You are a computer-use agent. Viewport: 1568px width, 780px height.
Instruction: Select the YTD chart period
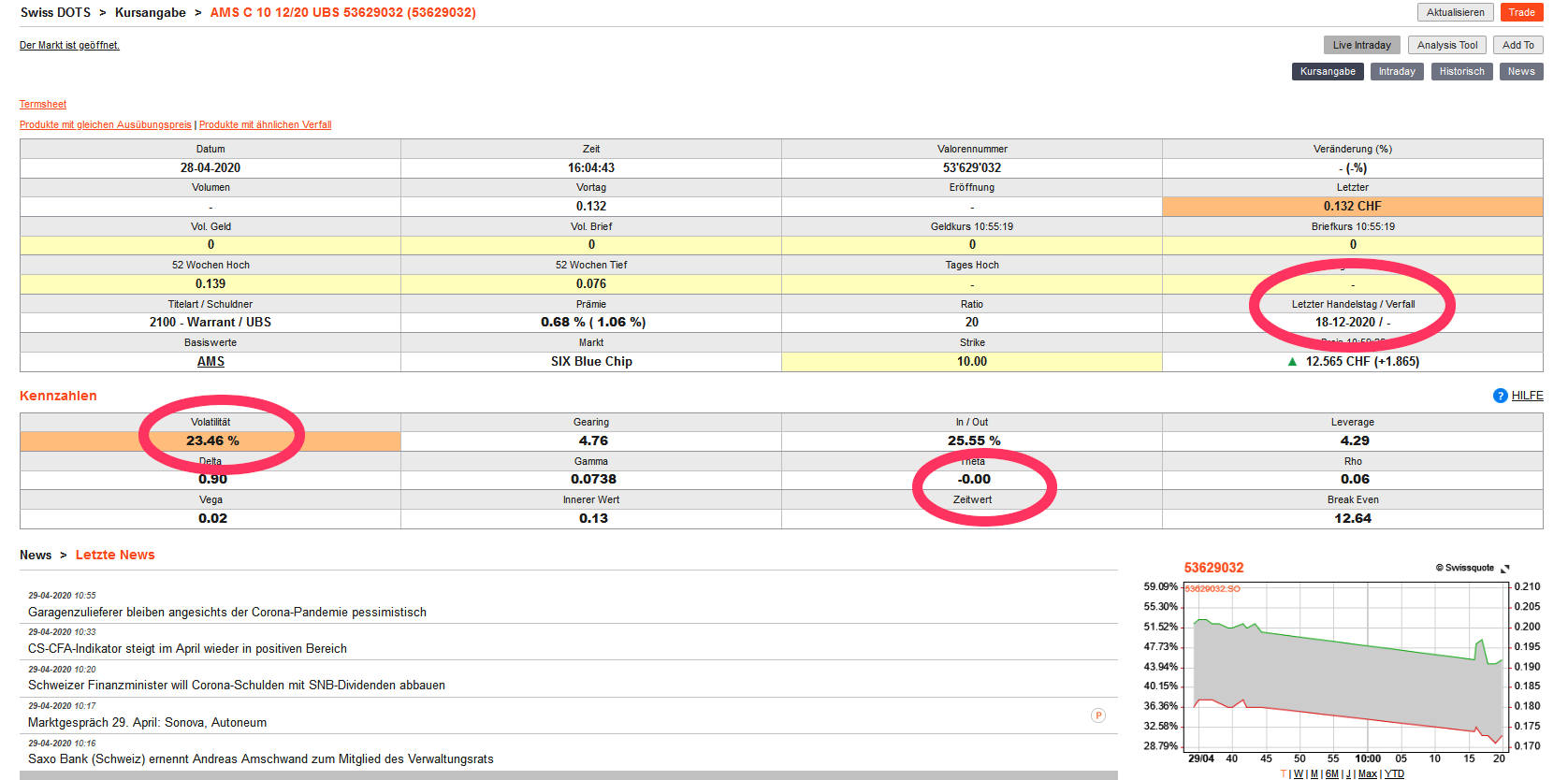pos(1394,774)
